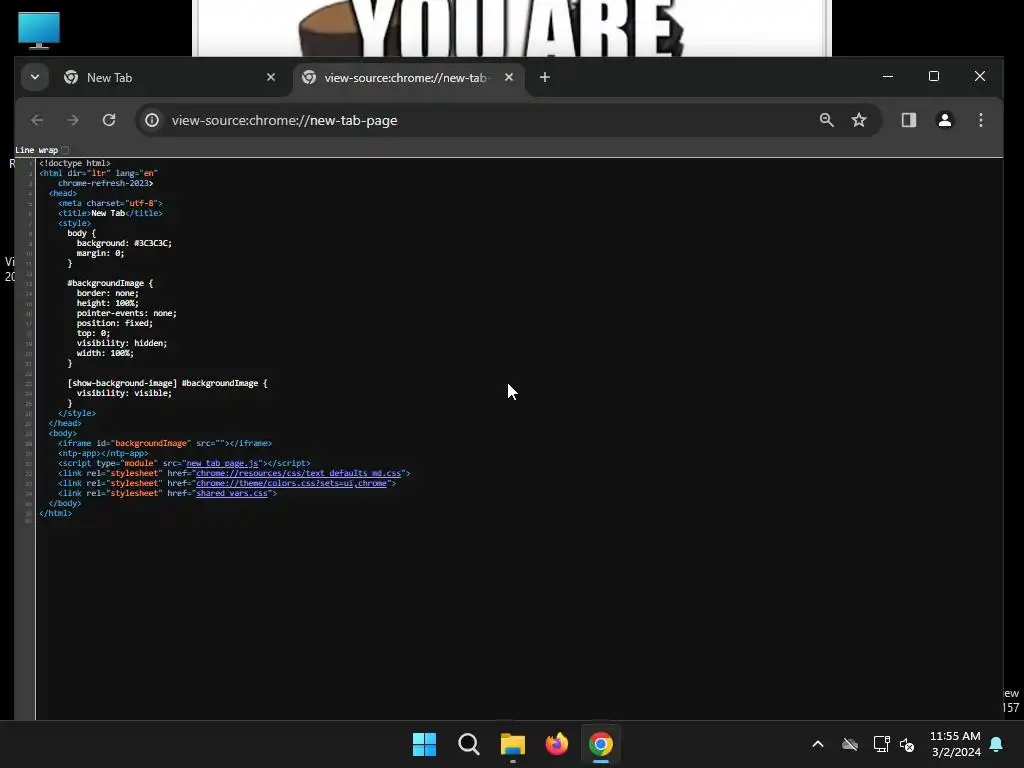This screenshot has width=1024, height=768.
Task: Toggle the Line wrap checkbox
Action: point(65,150)
